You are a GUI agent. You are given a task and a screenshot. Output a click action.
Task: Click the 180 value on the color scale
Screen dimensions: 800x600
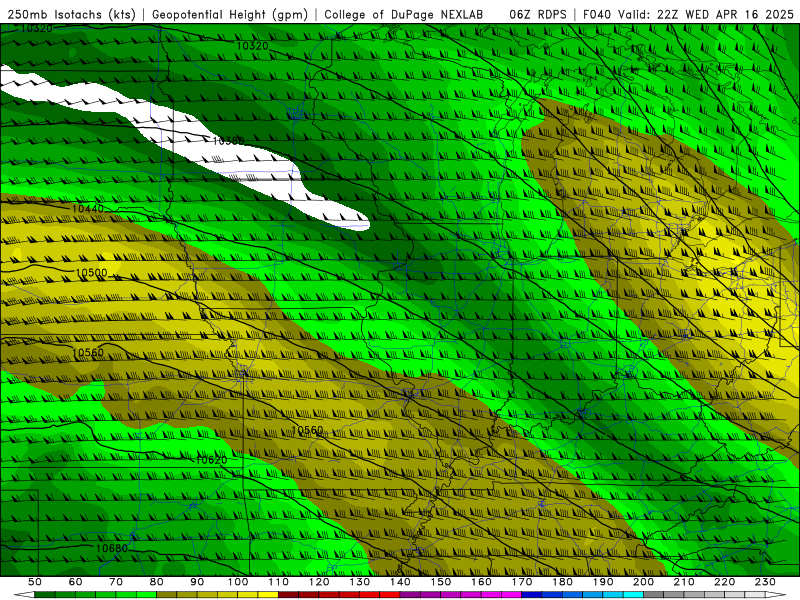tap(562, 582)
